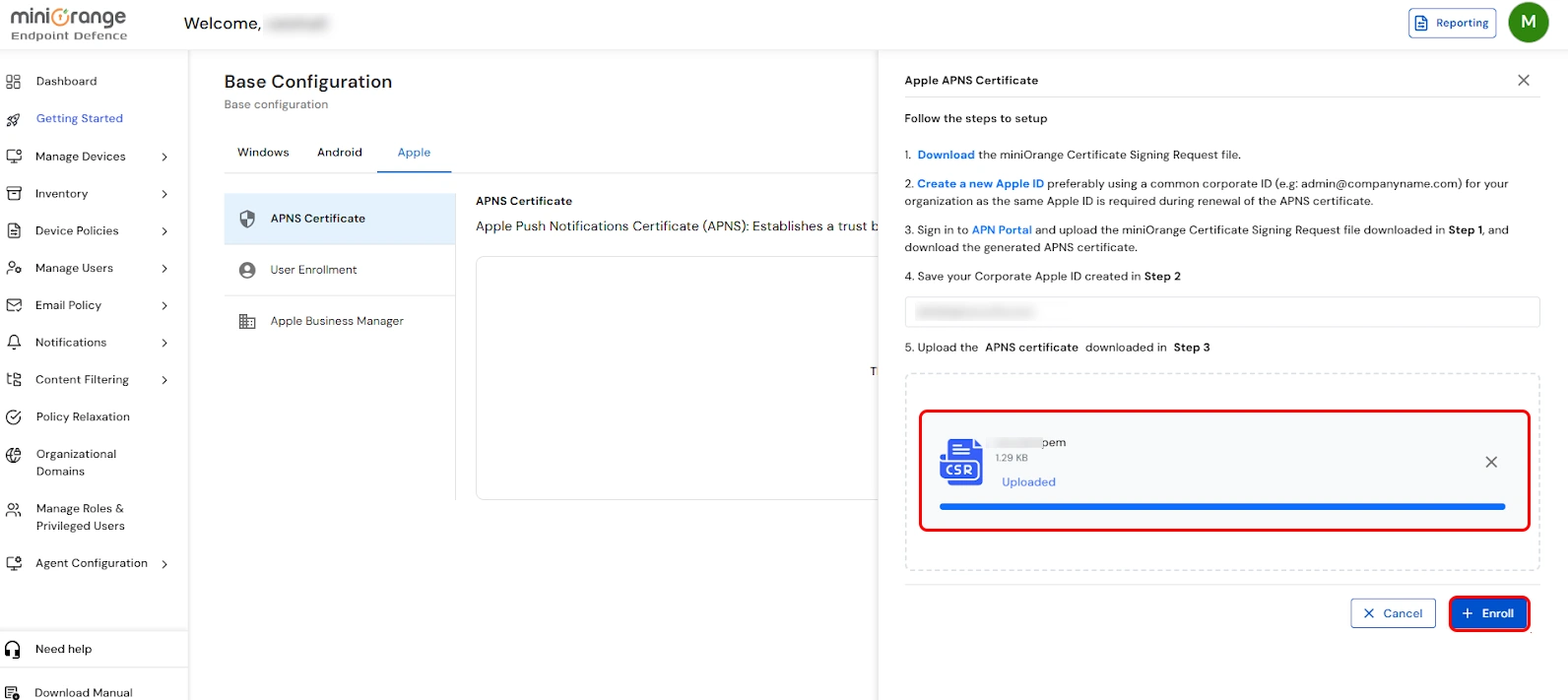Image resolution: width=1568 pixels, height=700 pixels.
Task: Open Policy Relaxation in sidebar
Action: point(83,417)
